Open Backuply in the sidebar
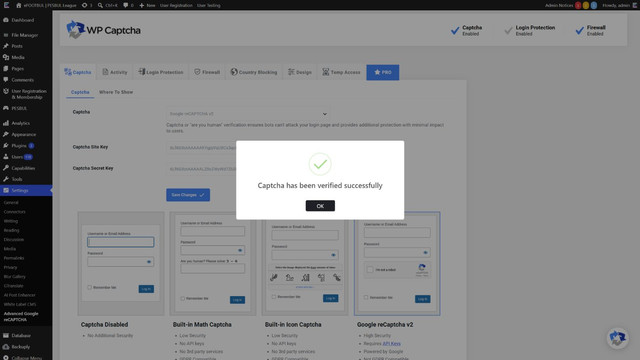 (x=20, y=347)
